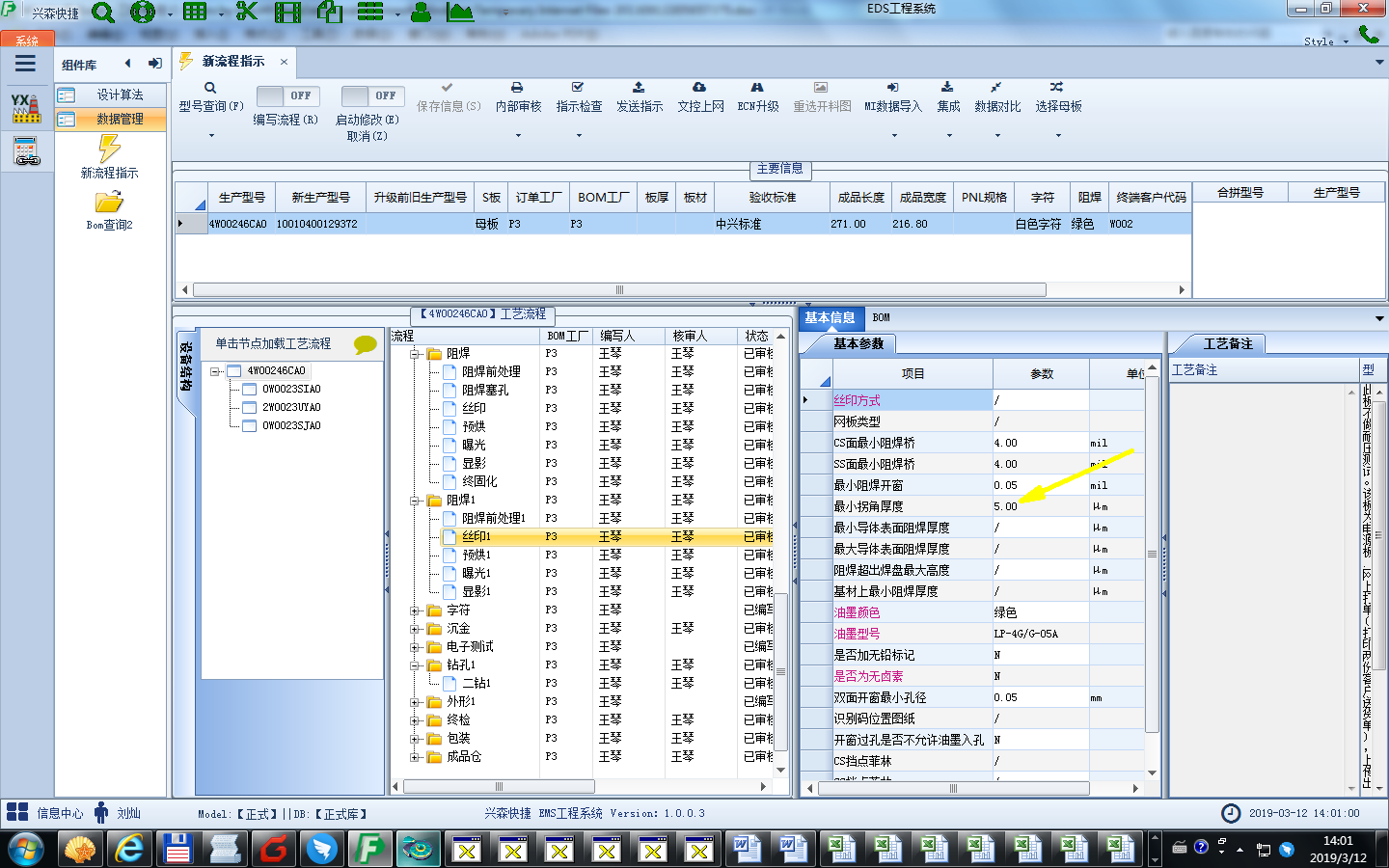The width and height of the screenshot is (1389, 868).
Task: Expand the 沉金 process folder
Action: click(414, 629)
